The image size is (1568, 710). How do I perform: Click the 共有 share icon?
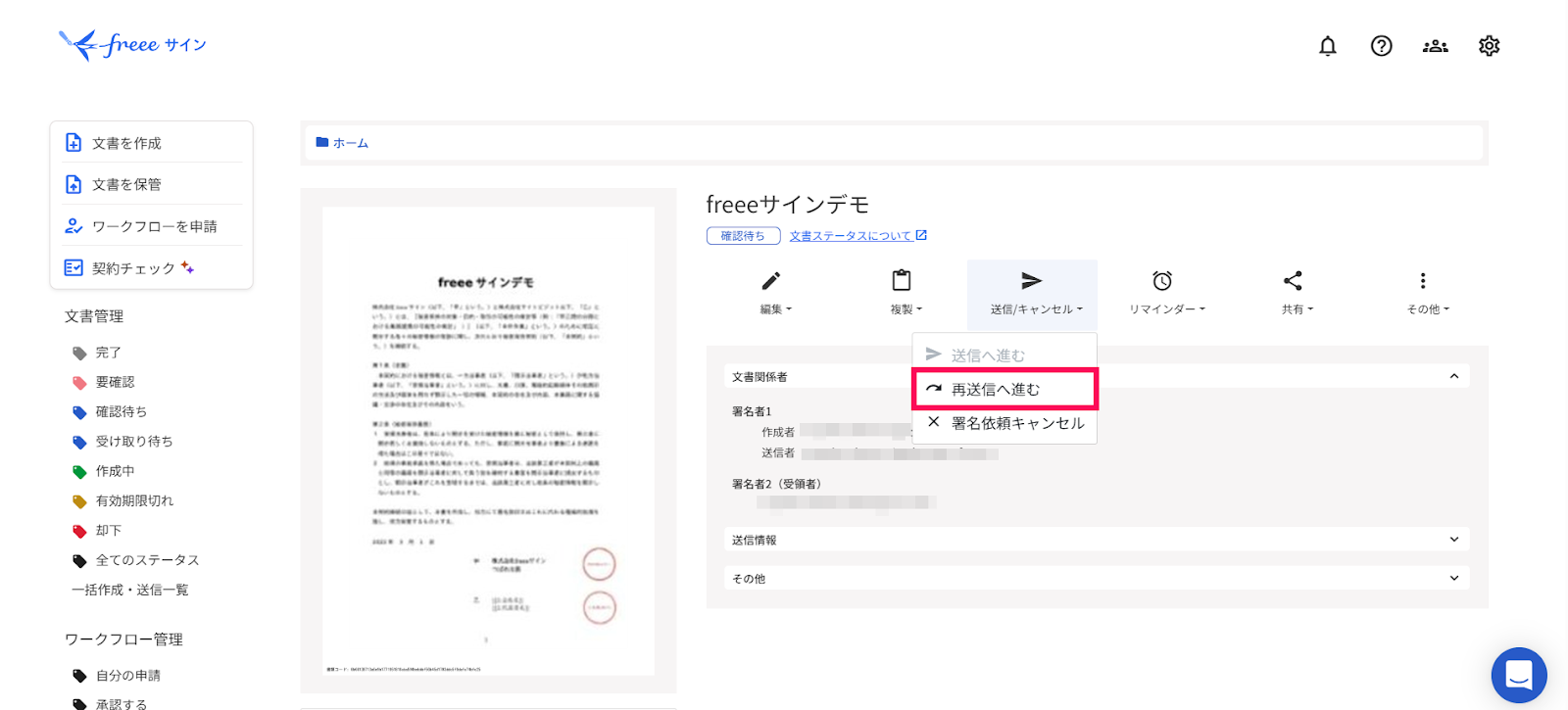click(1293, 281)
